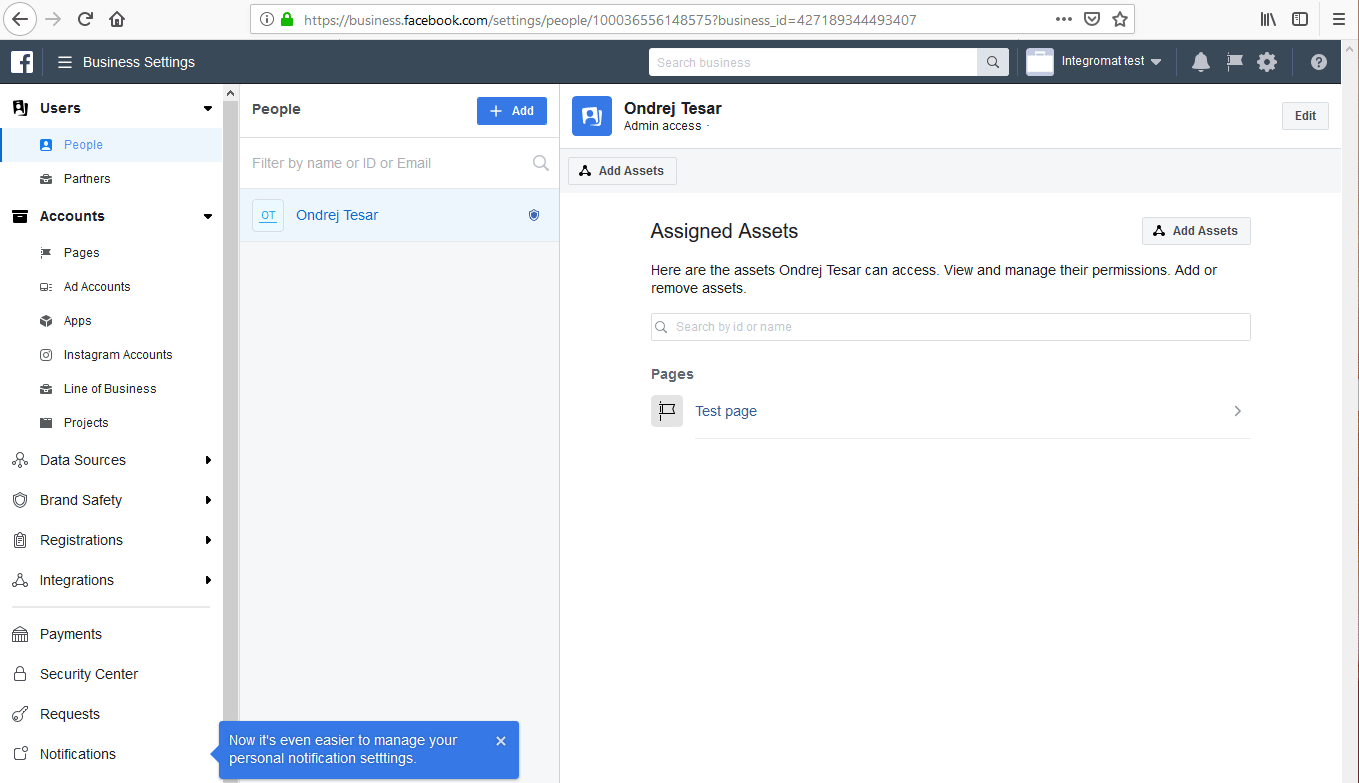Collapse the Users section

pyautogui.click(x=208, y=108)
